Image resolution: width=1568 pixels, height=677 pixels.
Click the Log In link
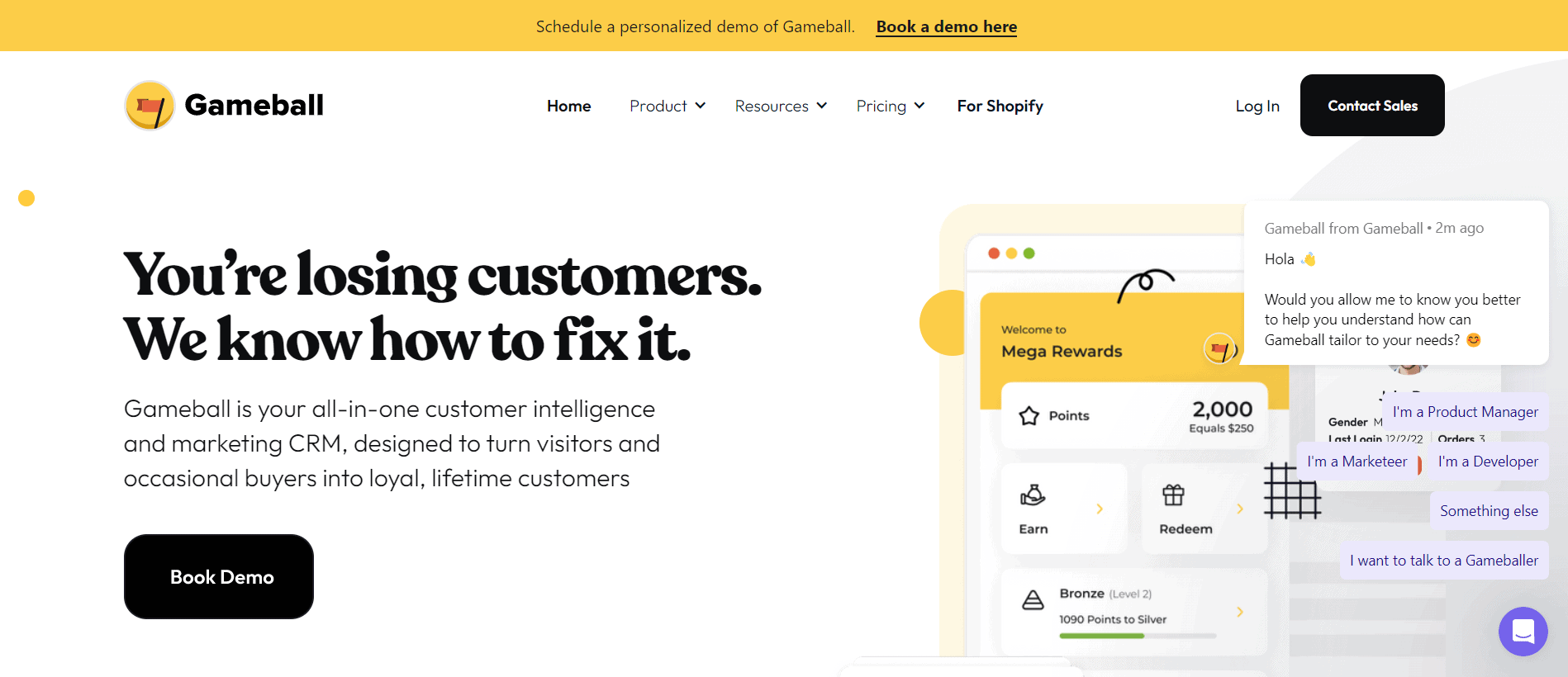point(1257,106)
